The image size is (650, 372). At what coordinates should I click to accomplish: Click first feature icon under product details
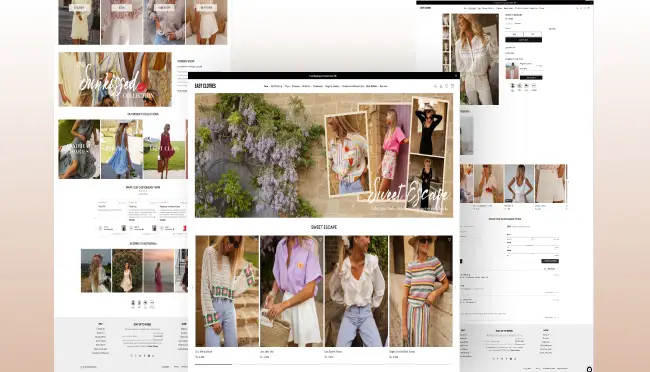(x=513, y=87)
